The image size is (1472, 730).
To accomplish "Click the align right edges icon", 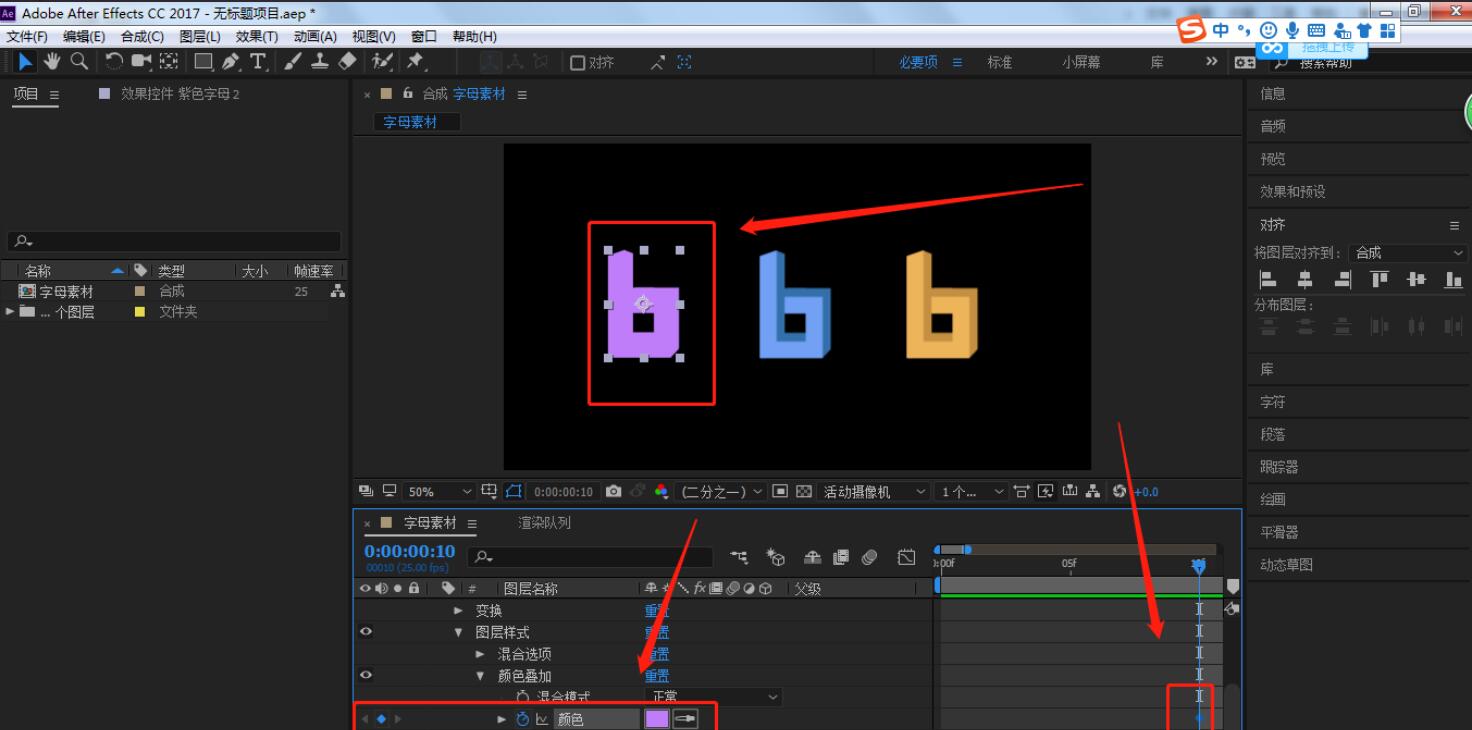I will [x=1342, y=280].
